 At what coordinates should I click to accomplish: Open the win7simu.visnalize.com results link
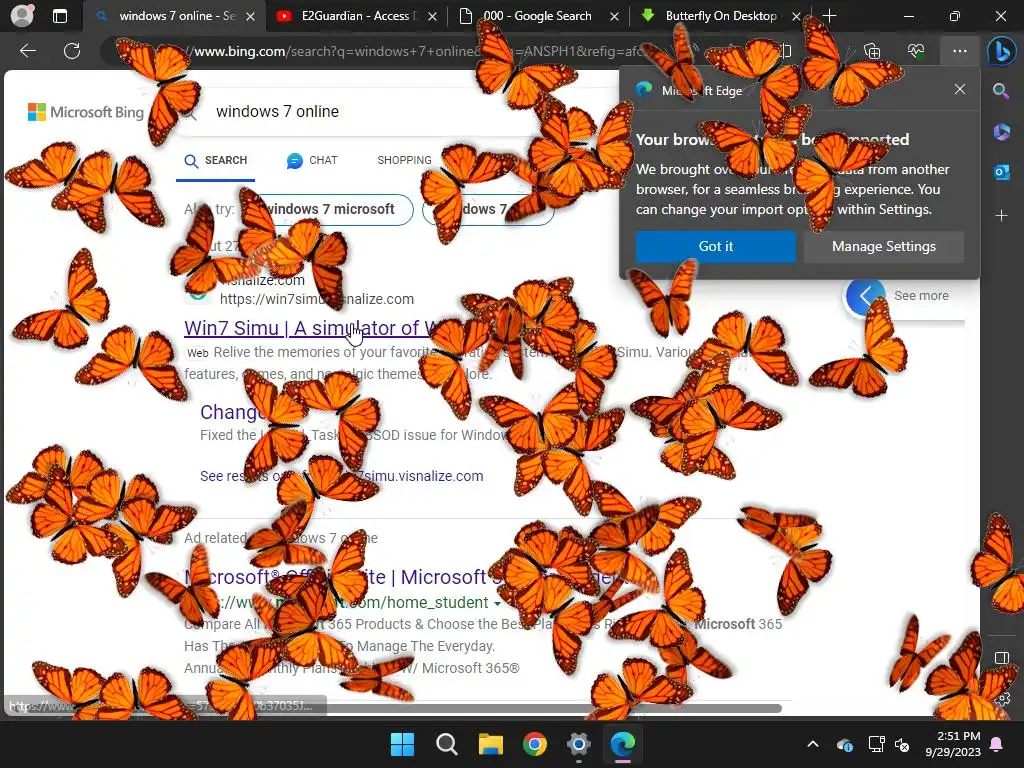[342, 476]
